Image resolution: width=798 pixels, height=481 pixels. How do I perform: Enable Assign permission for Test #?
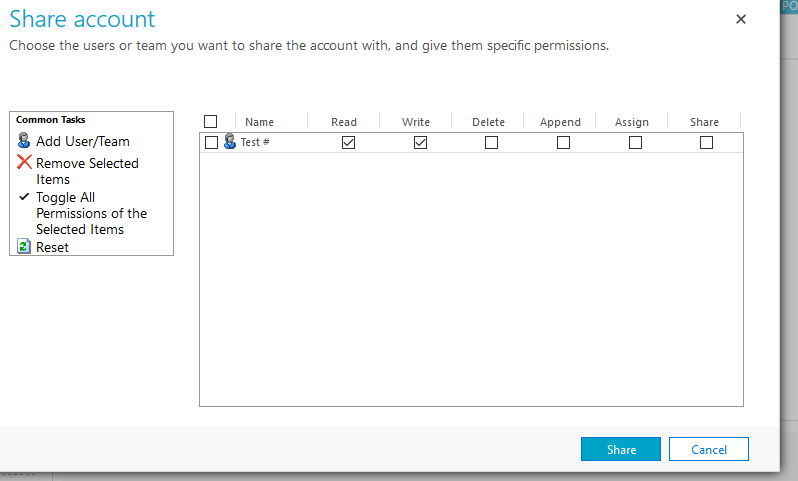pyautogui.click(x=635, y=143)
